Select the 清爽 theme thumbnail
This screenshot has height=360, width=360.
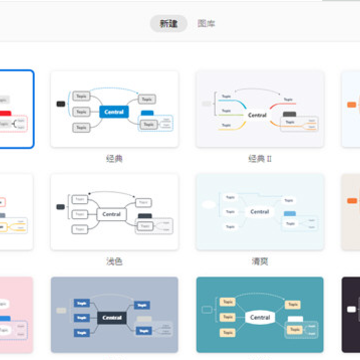pos(260,212)
